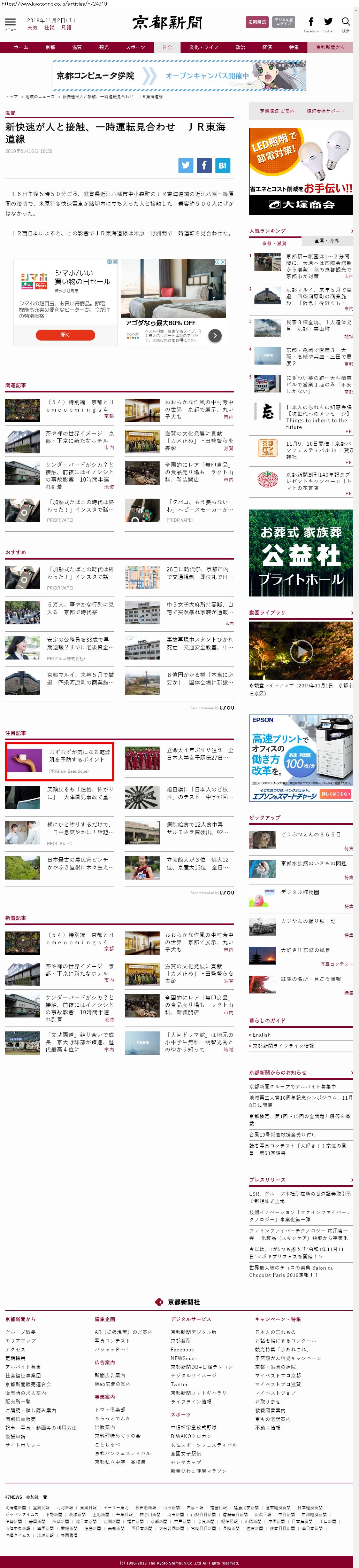Share article via blue Twitter button
The height and width of the screenshot is (1568, 359).
[x=186, y=165]
